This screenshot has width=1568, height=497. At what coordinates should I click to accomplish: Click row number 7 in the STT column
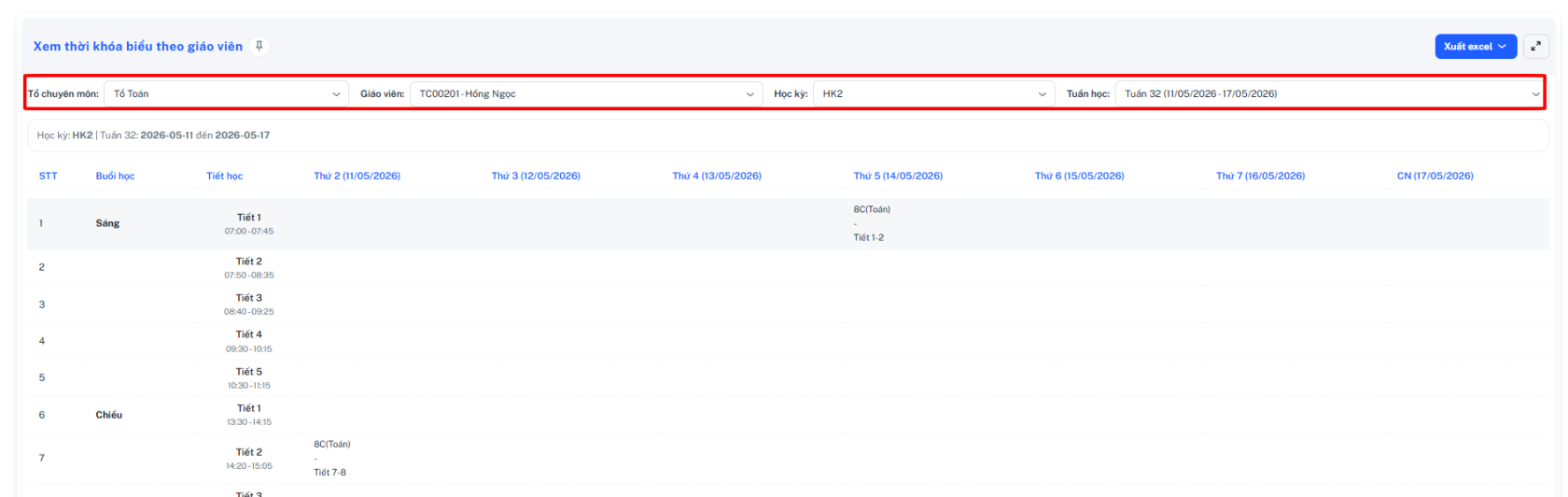click(x=42, y=458)
